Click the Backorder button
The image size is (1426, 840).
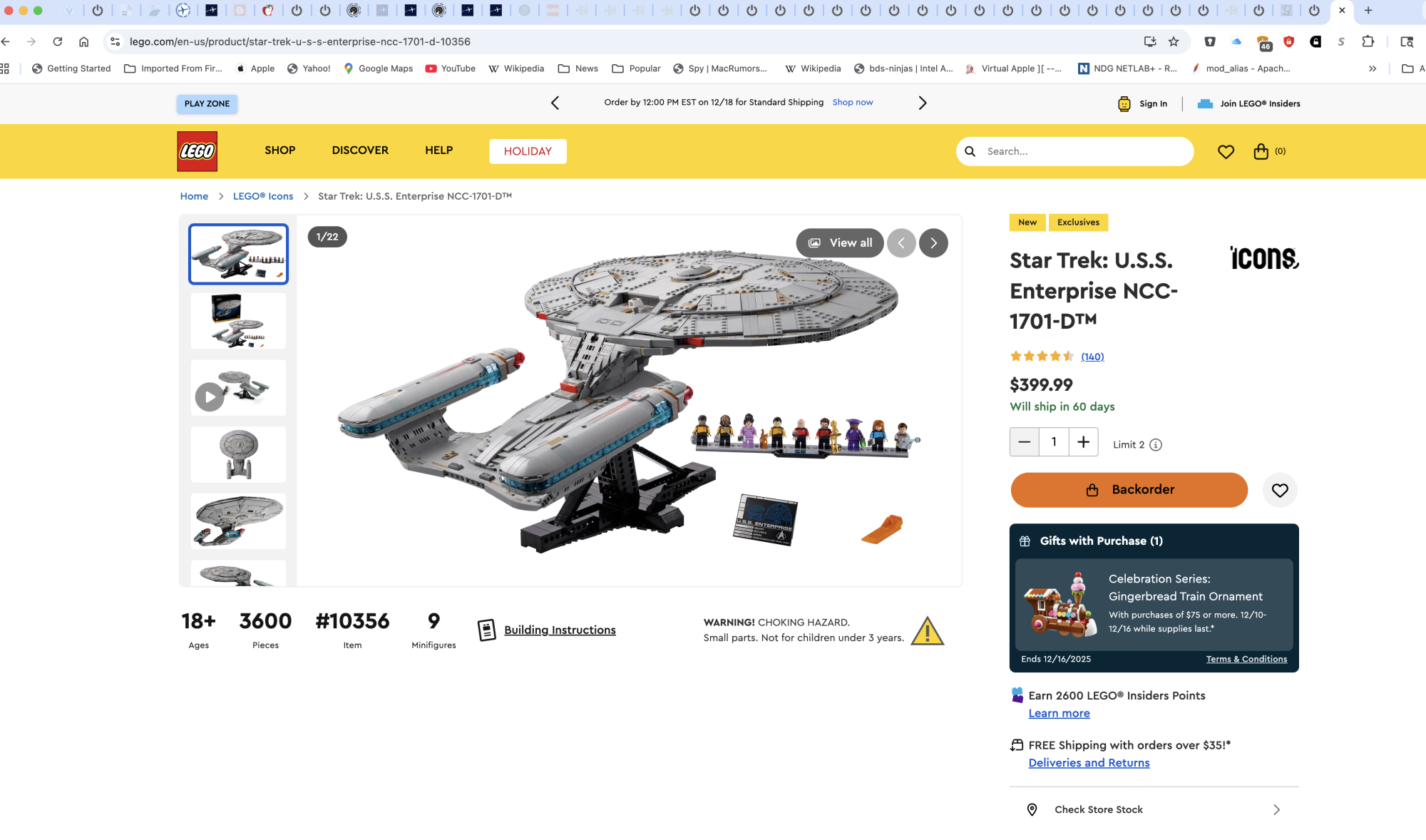point(1129,490)
